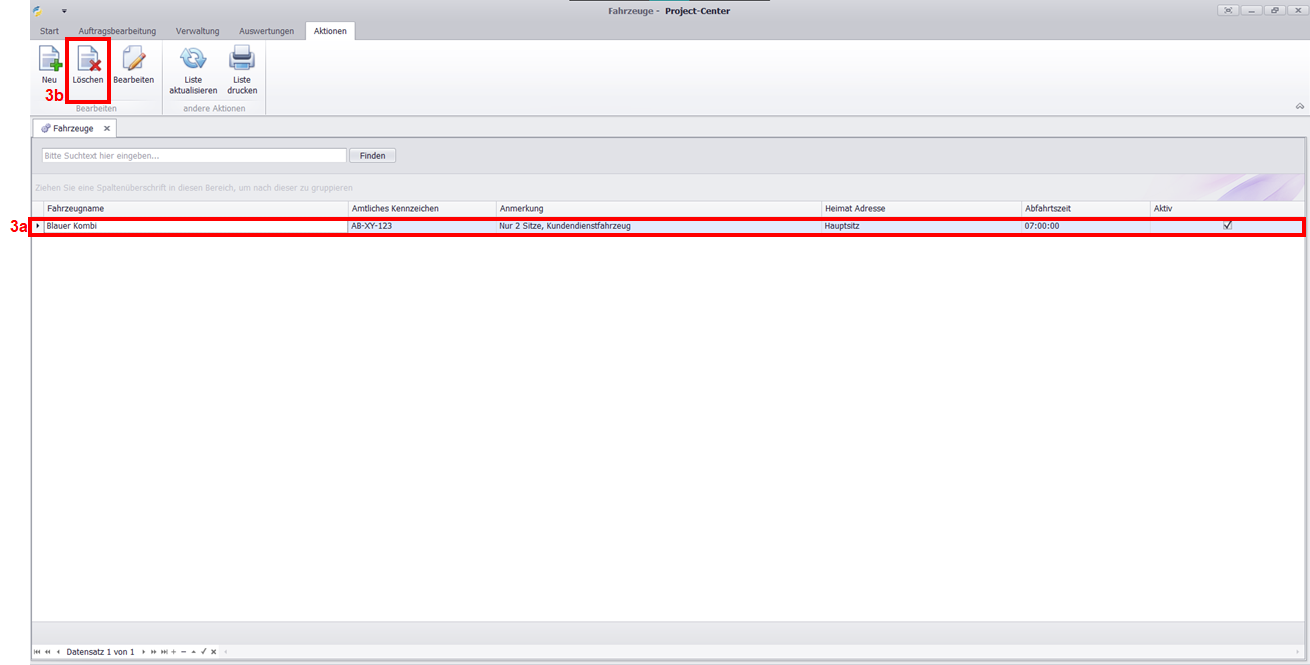
Task: Jump to first record in navigator
Action: point(37,652)
